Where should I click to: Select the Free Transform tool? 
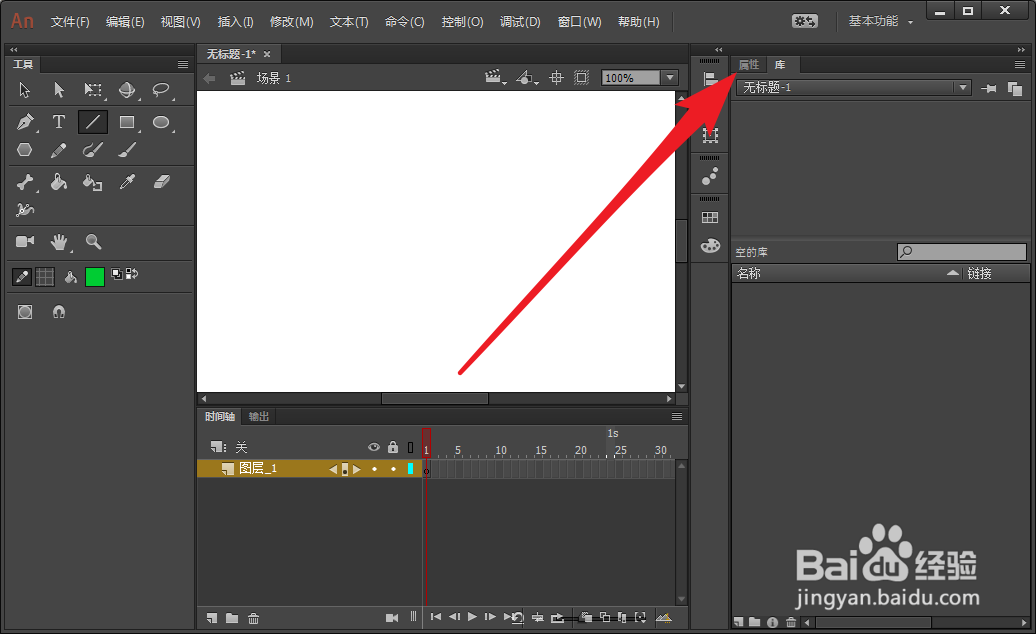(92, 89)
